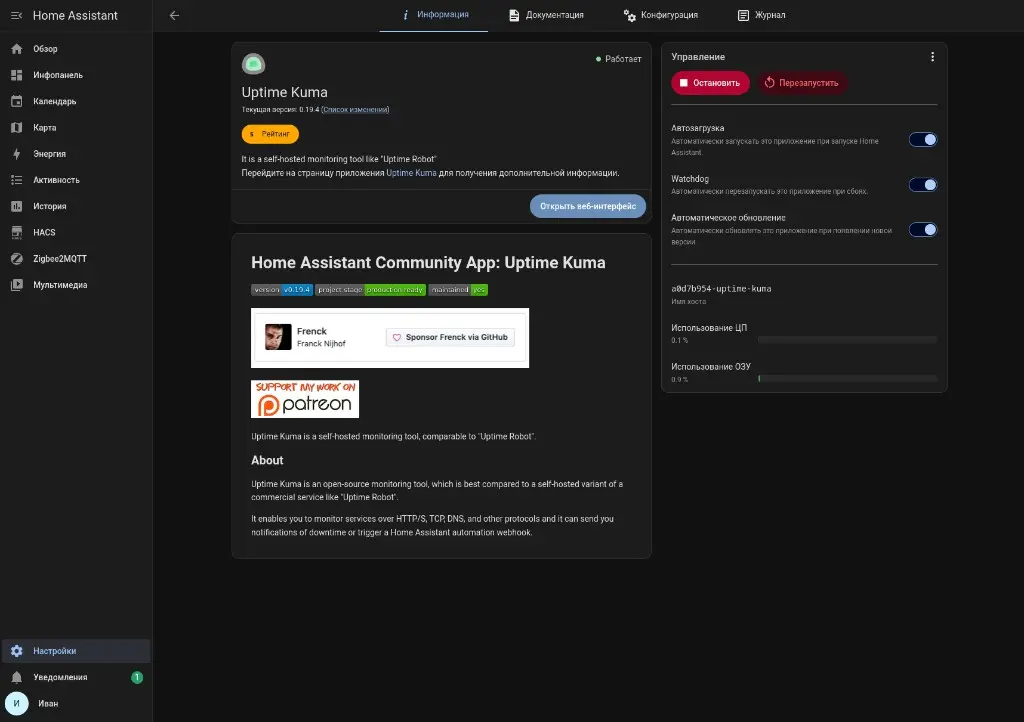The image size is (1024, 722).
Task: Open the Энергия lightning icon
Action: point(16,153)
